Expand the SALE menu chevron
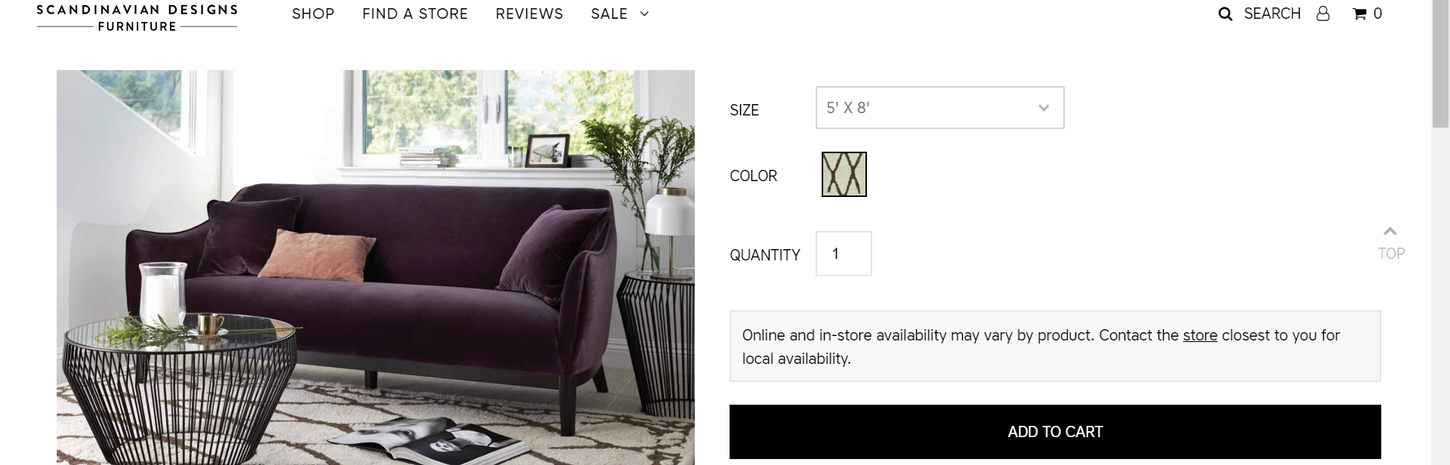This screenshot has width=1450, height=465. 644,14
